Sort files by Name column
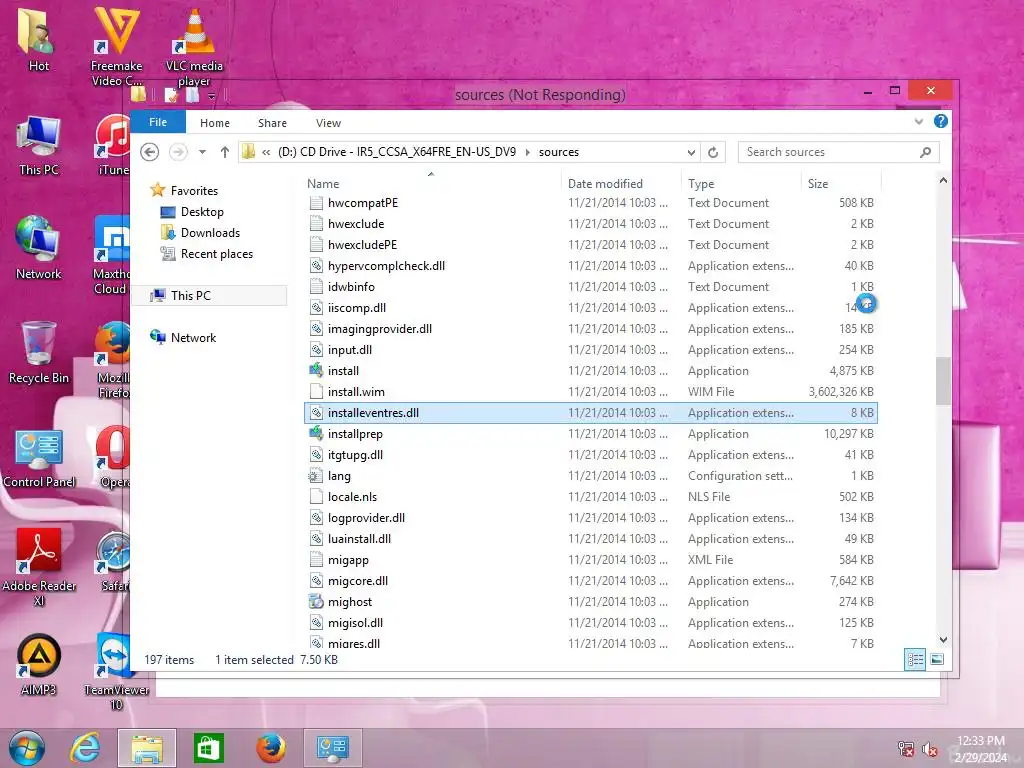Image resolution: width=1024 pixels, height=768 pixels. tap(323, 184)
